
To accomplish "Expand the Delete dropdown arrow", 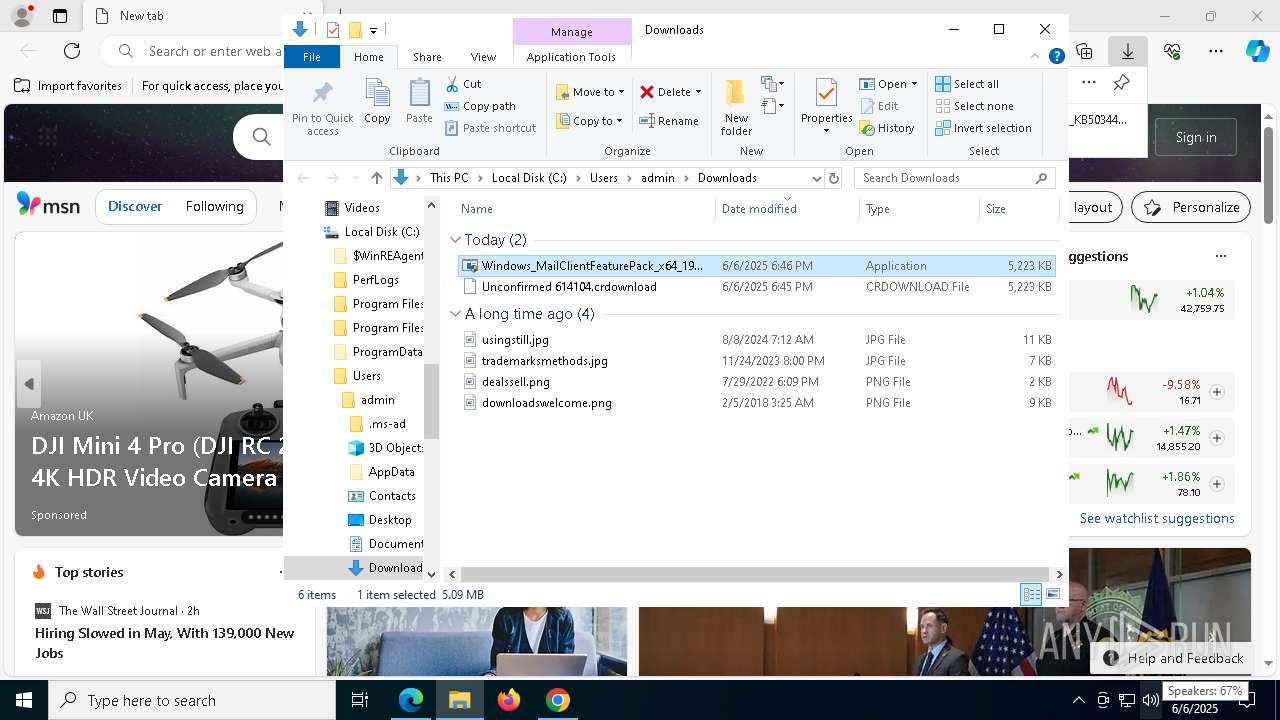I will pos(698,92).
